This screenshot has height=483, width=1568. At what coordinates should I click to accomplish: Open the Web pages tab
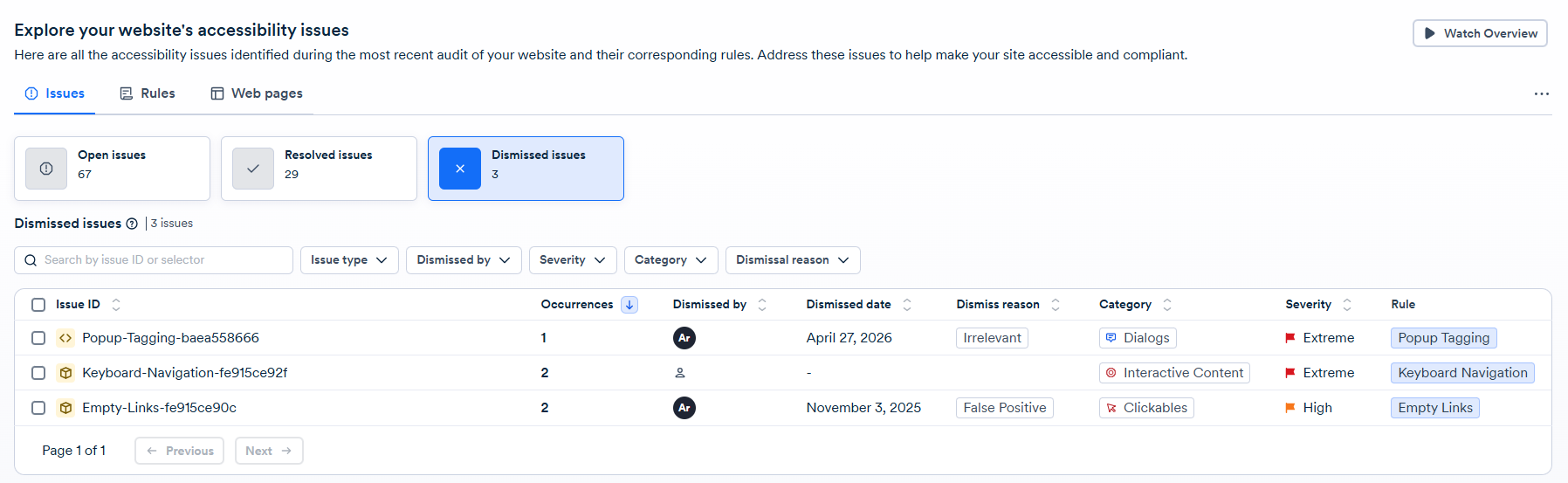click(x=257, y=93)
